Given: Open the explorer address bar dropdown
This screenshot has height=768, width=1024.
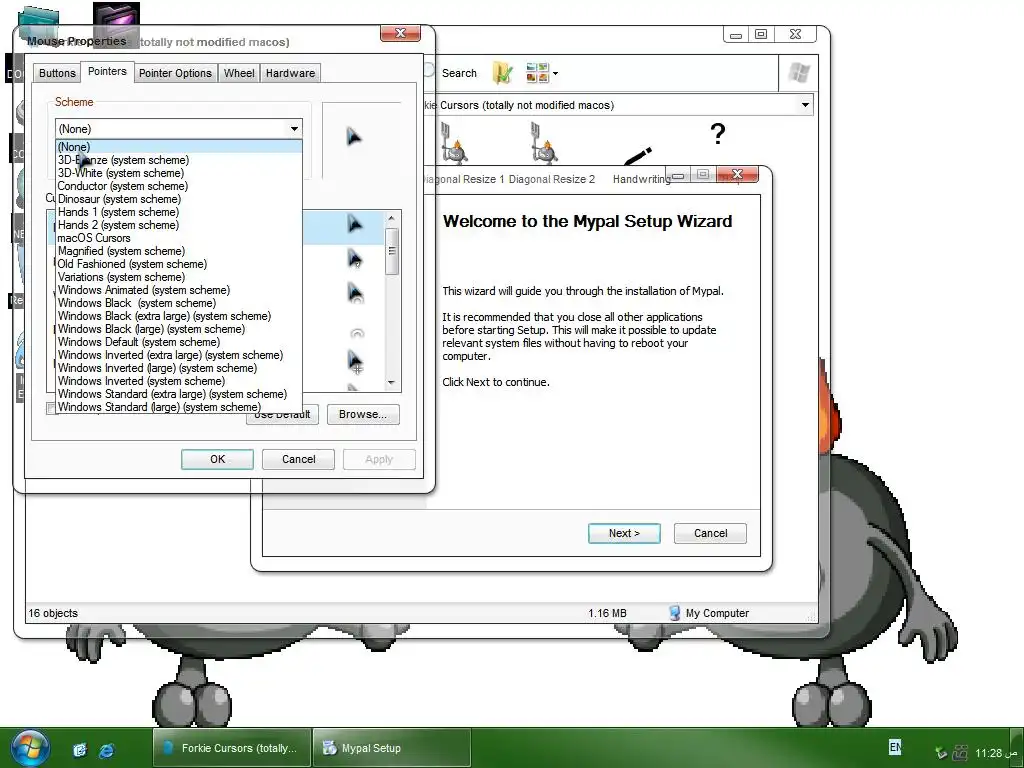Looking at the screenshot, I should pyautogui.click(x=805, y=104).
